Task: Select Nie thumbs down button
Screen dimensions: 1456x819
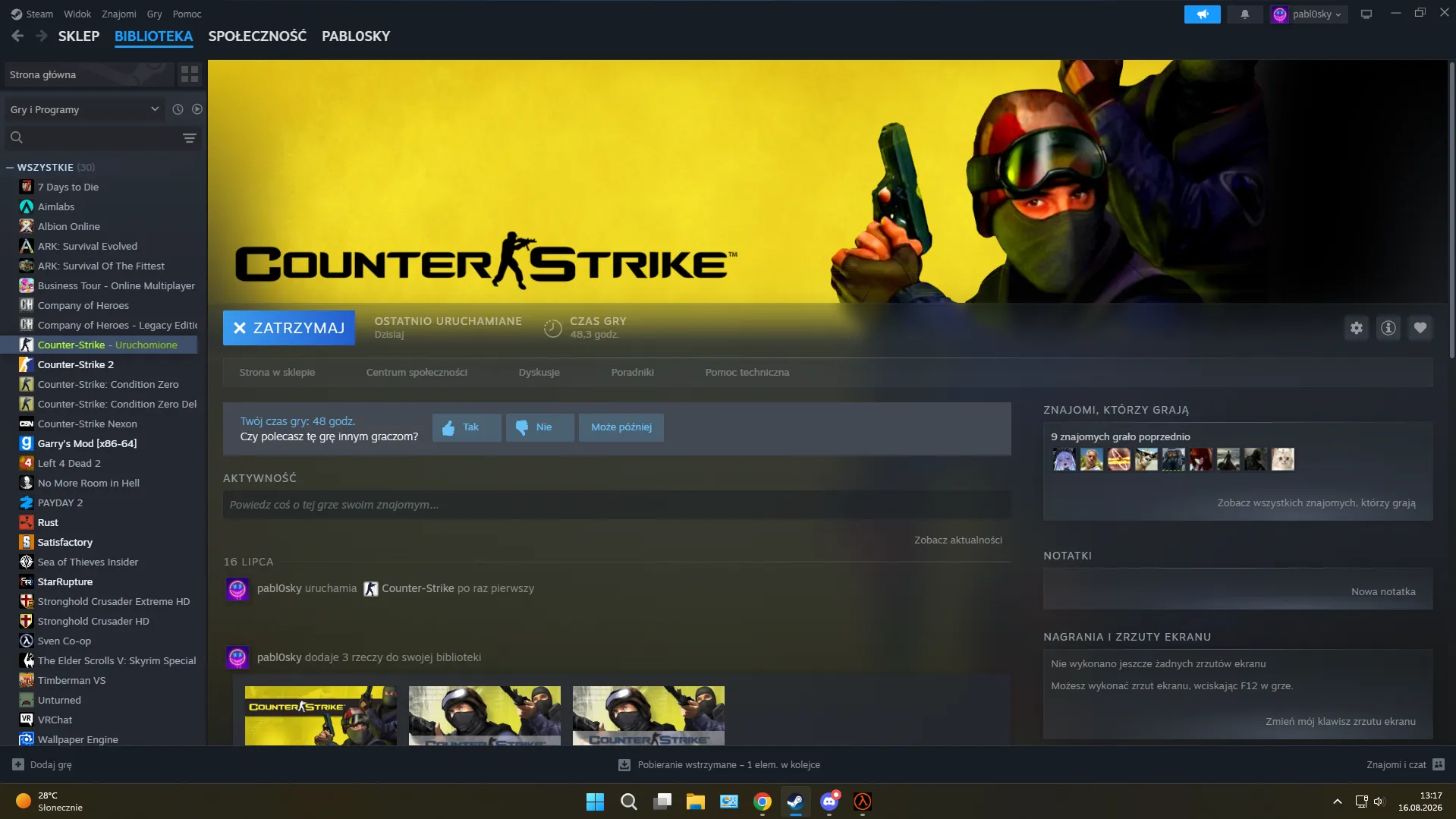Action: [x=539, y=427]
